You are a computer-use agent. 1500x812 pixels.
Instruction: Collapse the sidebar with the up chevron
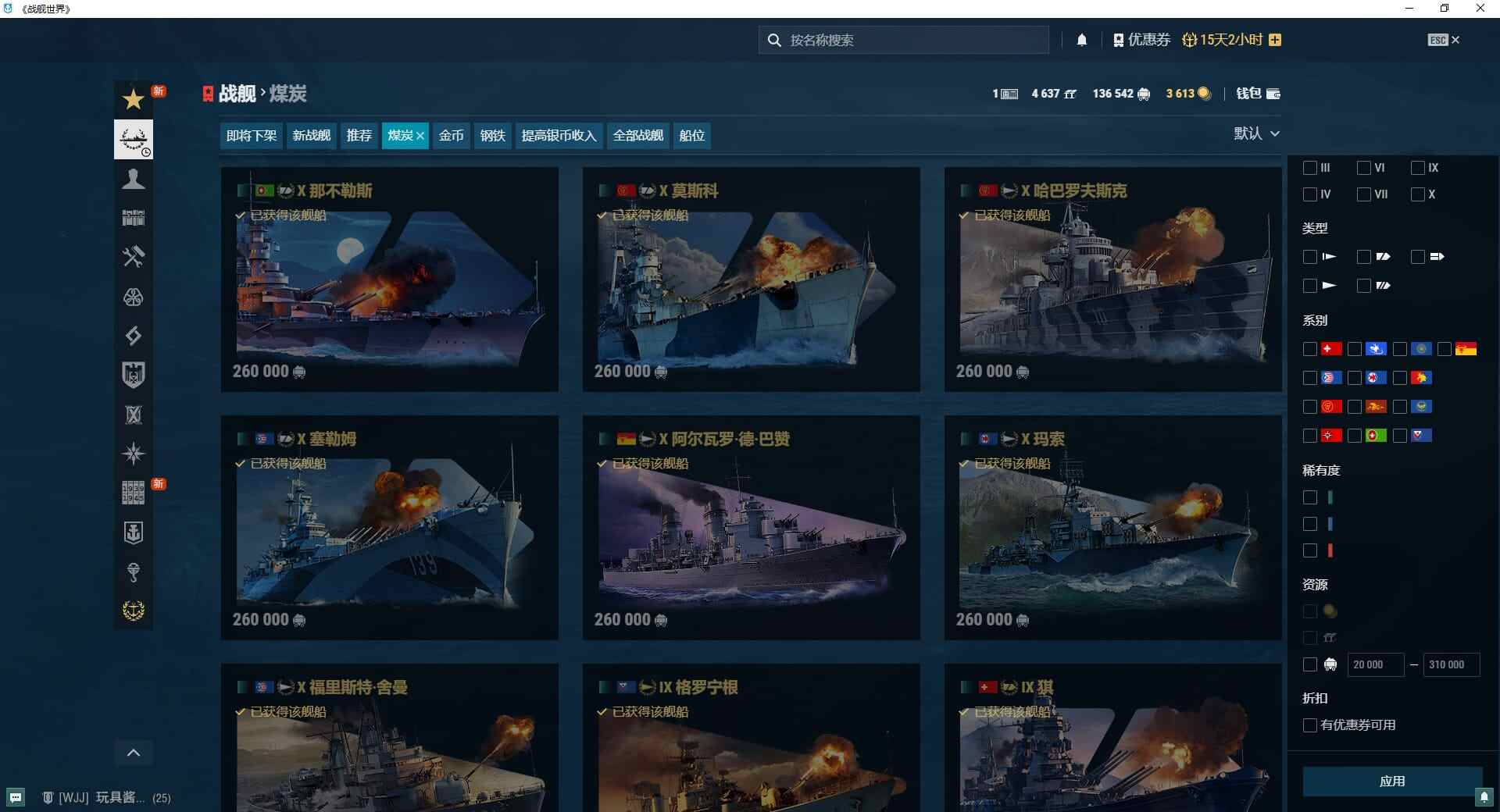click(133, 752)
